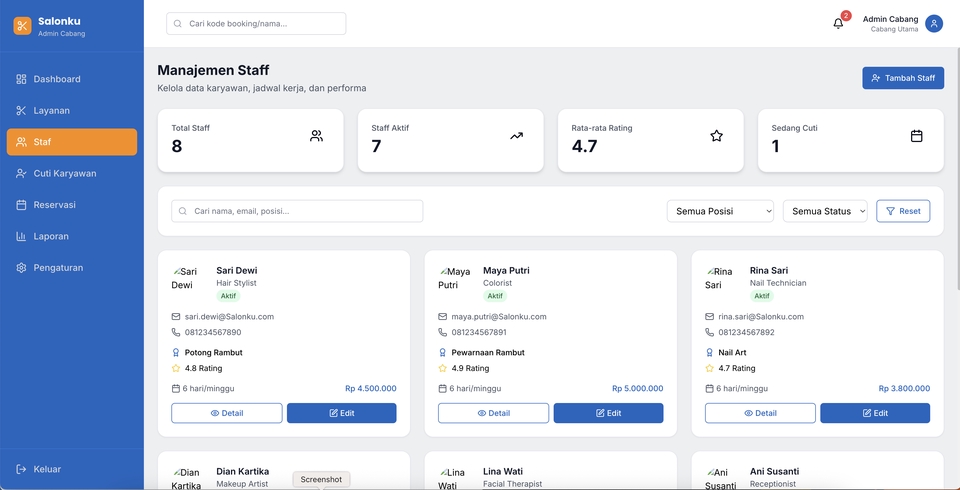Click the envelope icon beside Sari Dewi's email
The width and height of the screenshot is (960, 490).
(176, 317)
